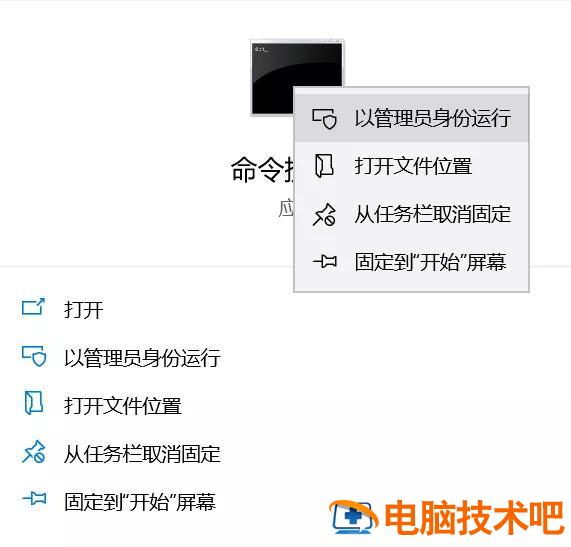Click 以管理员身份运行 in the lower action list
This screenshot has width=571, height=547.
point(142,358)
